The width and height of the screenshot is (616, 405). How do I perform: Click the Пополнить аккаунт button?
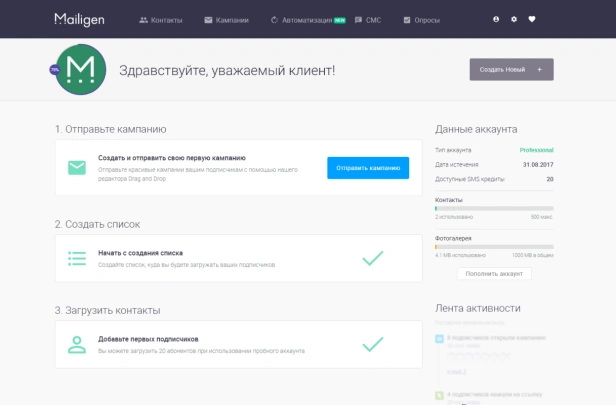(x=494, y=273)
